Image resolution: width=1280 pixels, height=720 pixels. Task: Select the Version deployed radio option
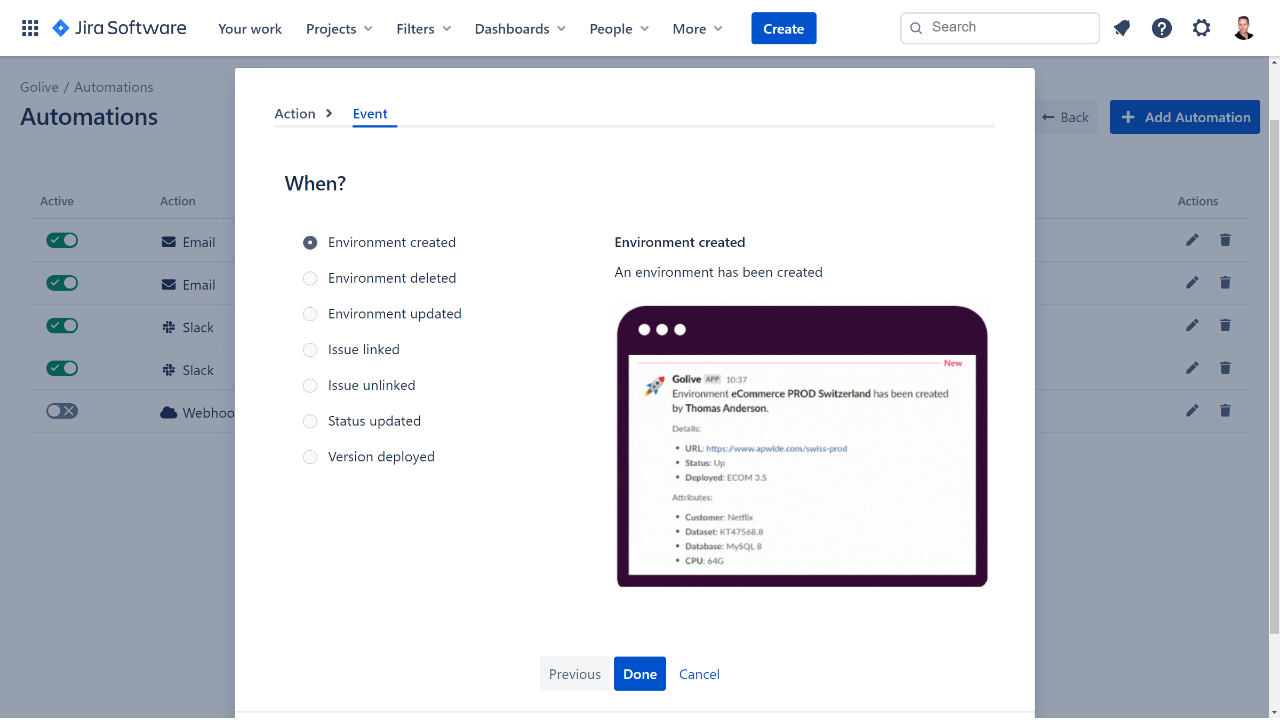coord(310,457)
